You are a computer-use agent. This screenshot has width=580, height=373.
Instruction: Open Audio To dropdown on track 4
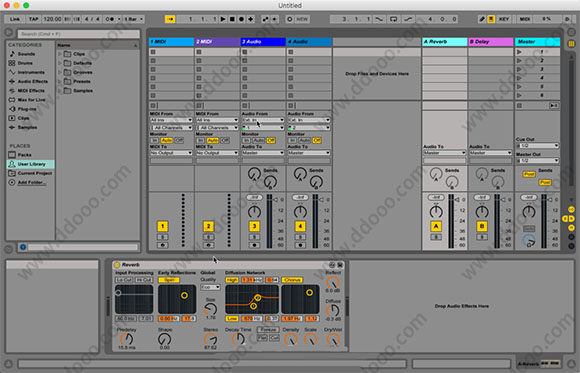pos(309,153)
